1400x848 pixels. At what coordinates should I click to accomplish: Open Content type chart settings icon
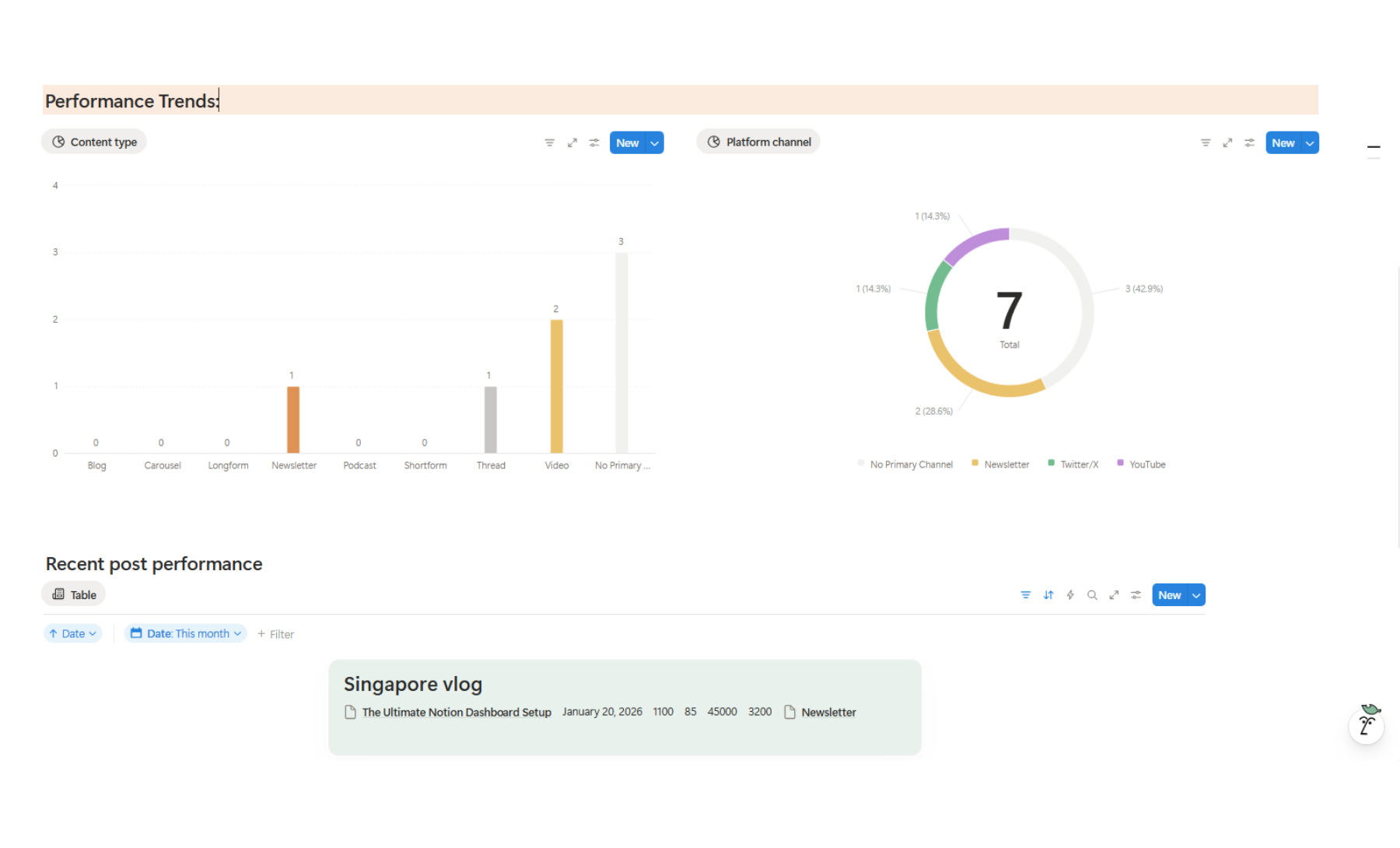click(x=594, y=143)
